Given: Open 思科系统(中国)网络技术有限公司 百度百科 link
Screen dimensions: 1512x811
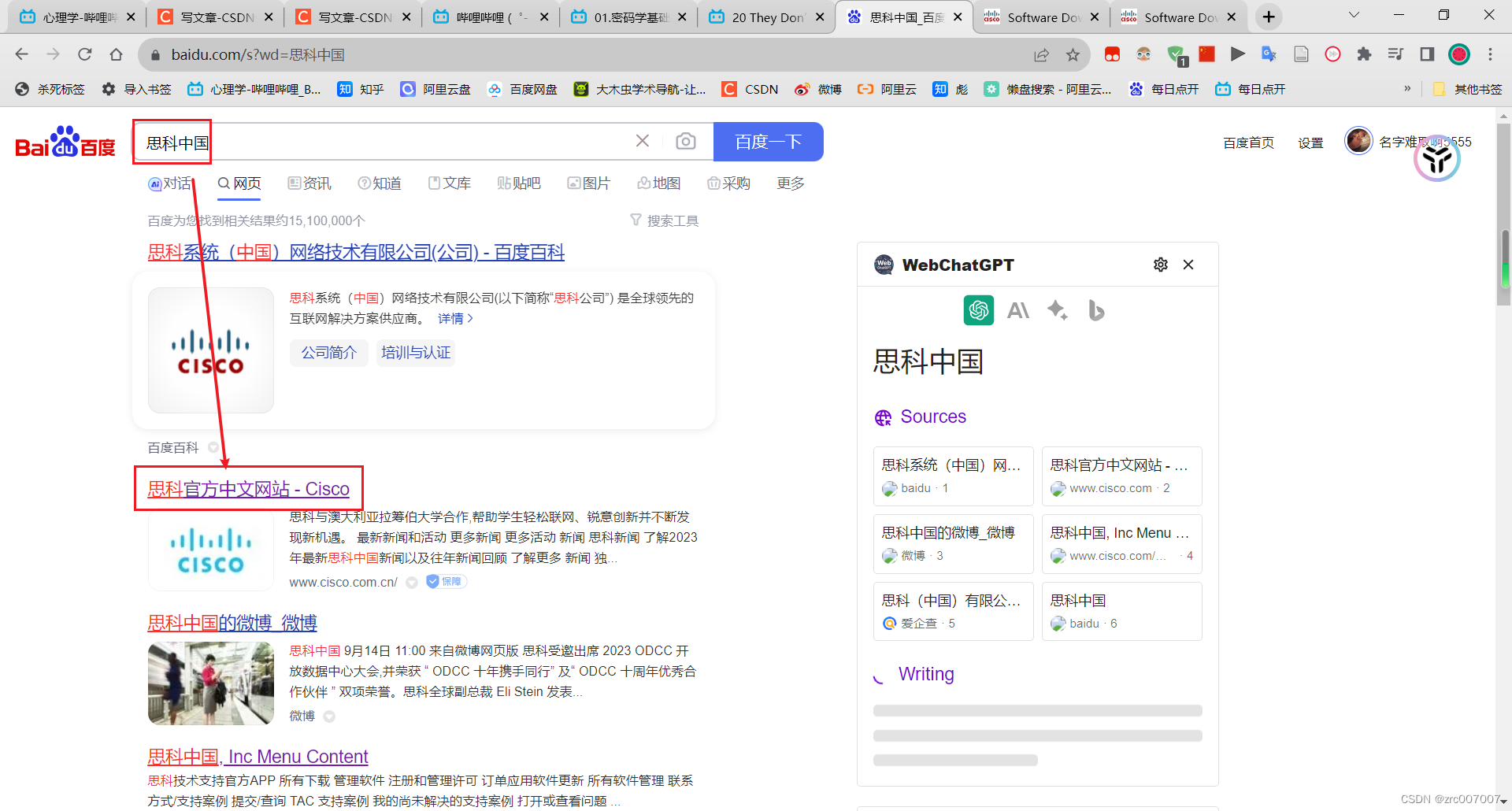Looking at the screenshot, I should tap(356, 252).
